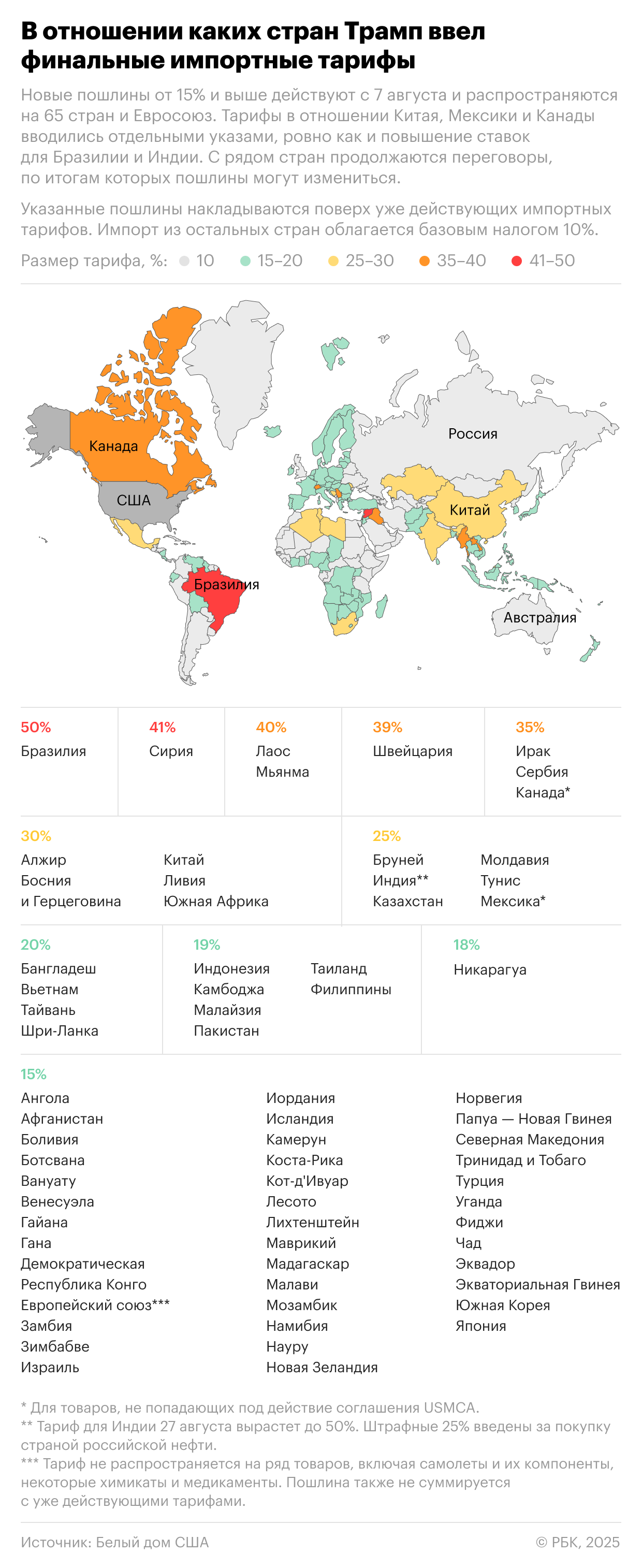
Task: Click the red 50% heading
Action: point(36,728)
